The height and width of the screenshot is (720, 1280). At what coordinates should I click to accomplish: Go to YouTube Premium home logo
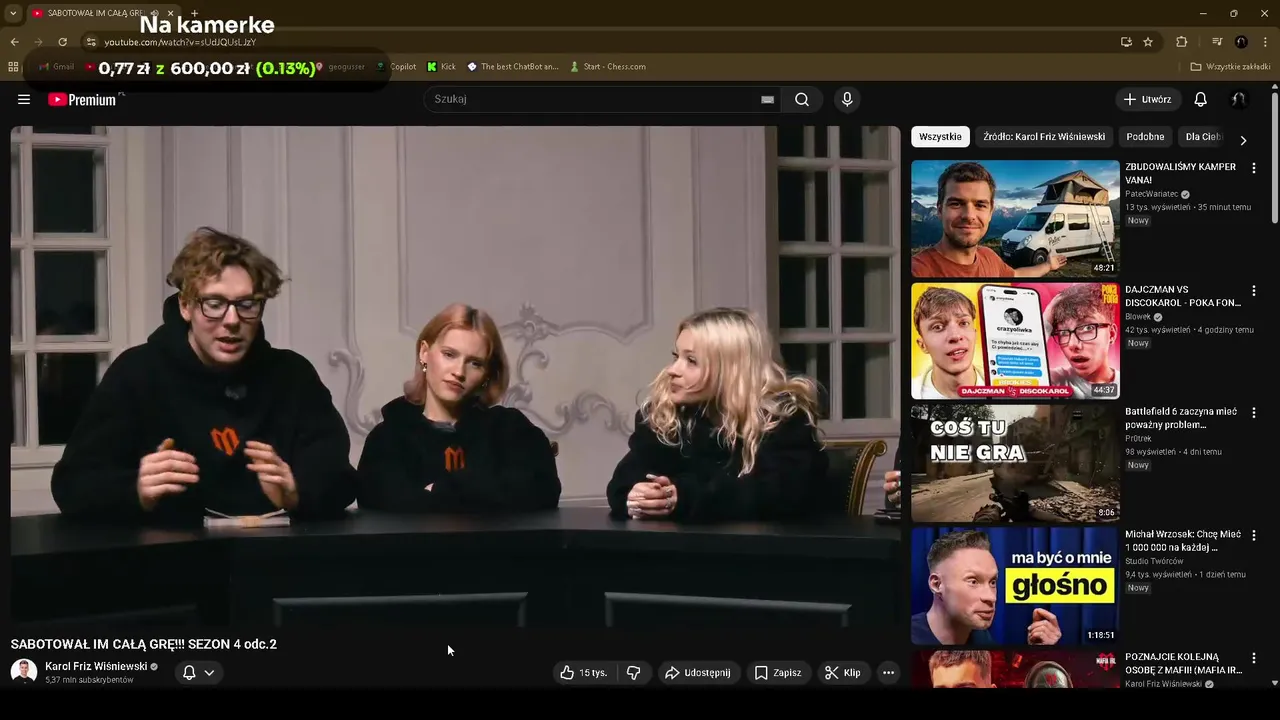tap(82, 99)
